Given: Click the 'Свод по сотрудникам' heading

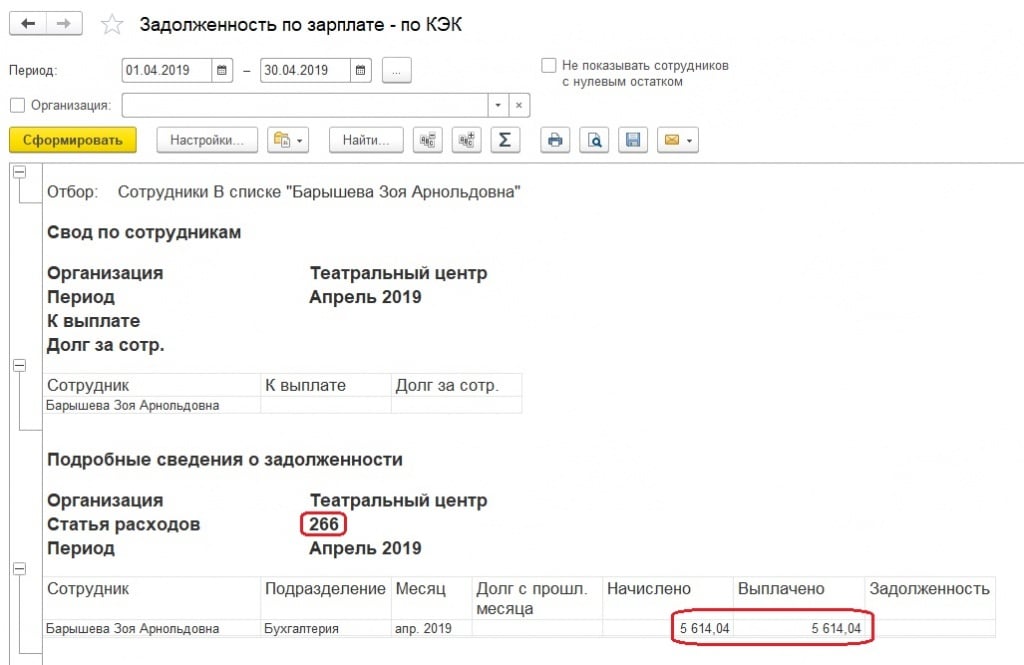Looking at the screenshot, I should pos(144,233).
